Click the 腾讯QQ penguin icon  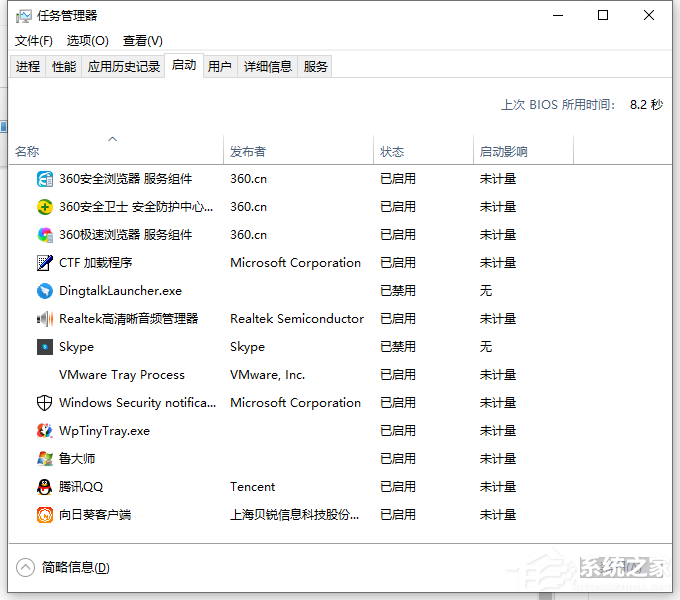point(45,487)
